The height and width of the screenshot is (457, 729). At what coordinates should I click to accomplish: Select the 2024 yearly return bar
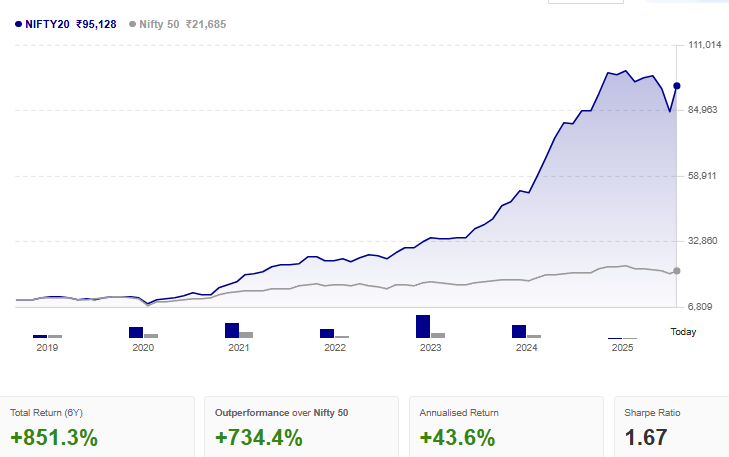click(x=526, y=331)
